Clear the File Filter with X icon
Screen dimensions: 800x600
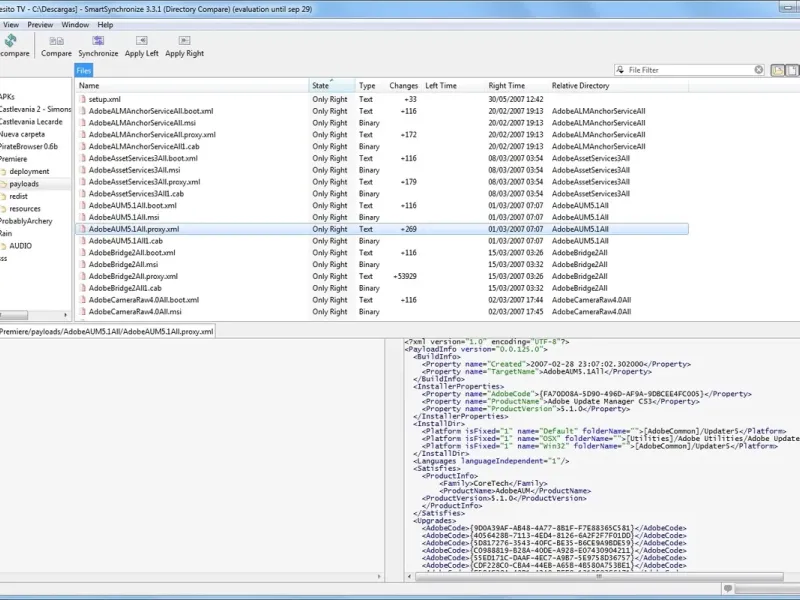(761, 71)
